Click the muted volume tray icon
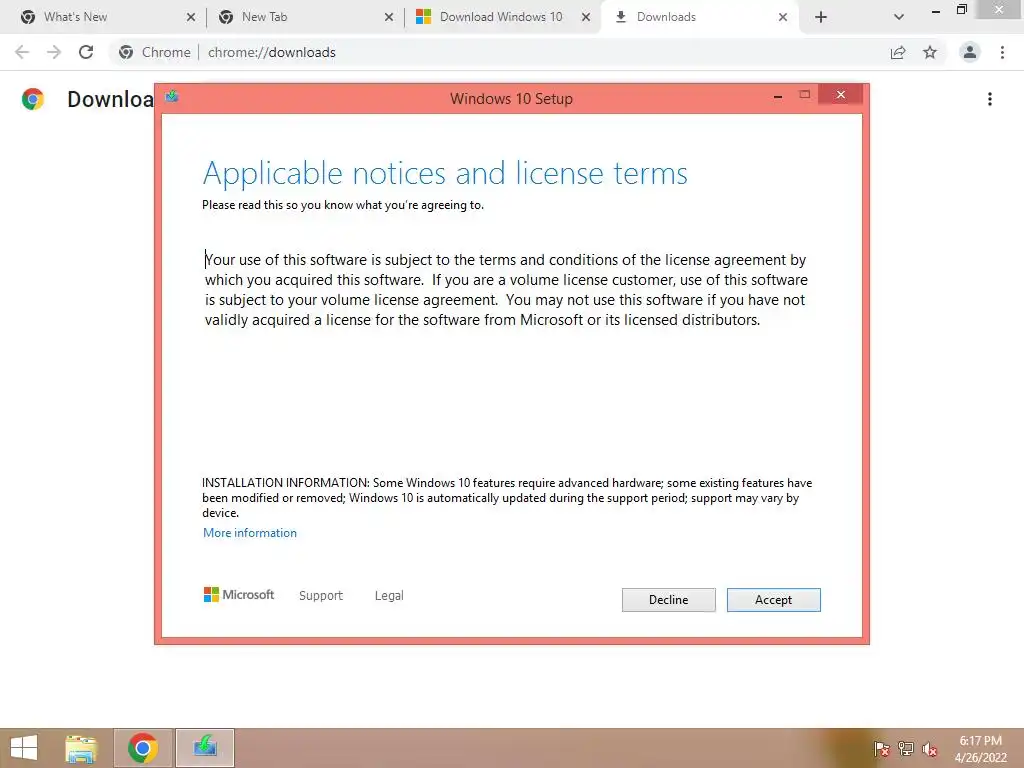1024x768 pixels. tap(929, 748)
